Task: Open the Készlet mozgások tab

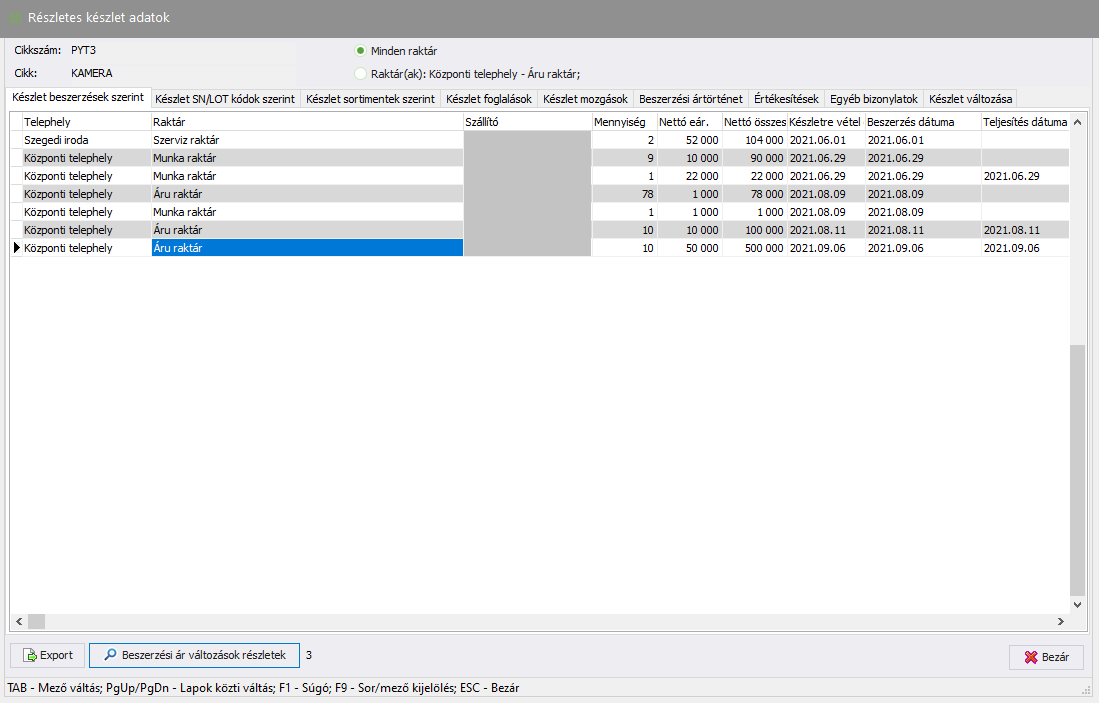Action: (x=585, y=99)
